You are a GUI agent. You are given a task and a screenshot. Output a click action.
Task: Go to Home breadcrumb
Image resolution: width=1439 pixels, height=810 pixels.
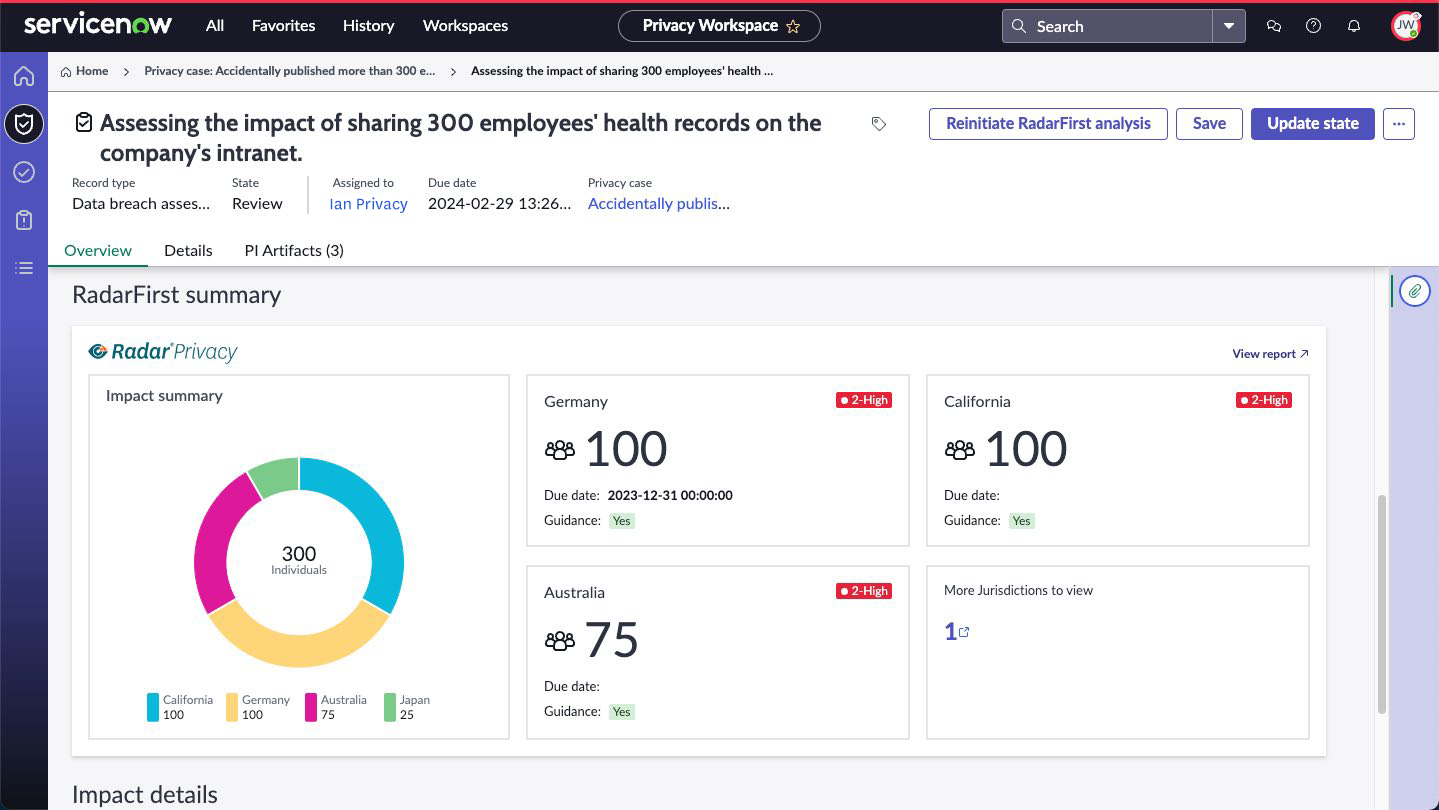84,71
